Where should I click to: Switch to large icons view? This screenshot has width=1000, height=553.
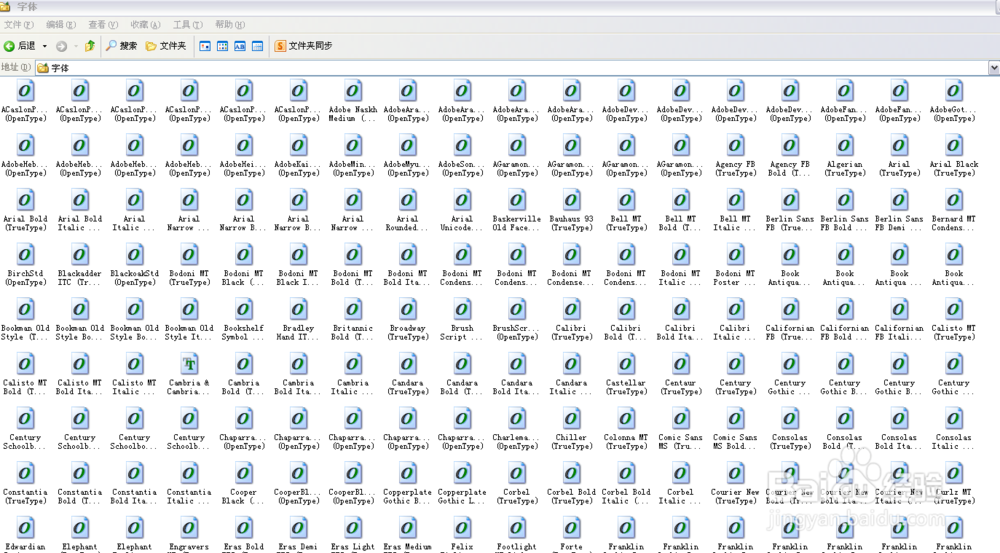pos(205,46)
